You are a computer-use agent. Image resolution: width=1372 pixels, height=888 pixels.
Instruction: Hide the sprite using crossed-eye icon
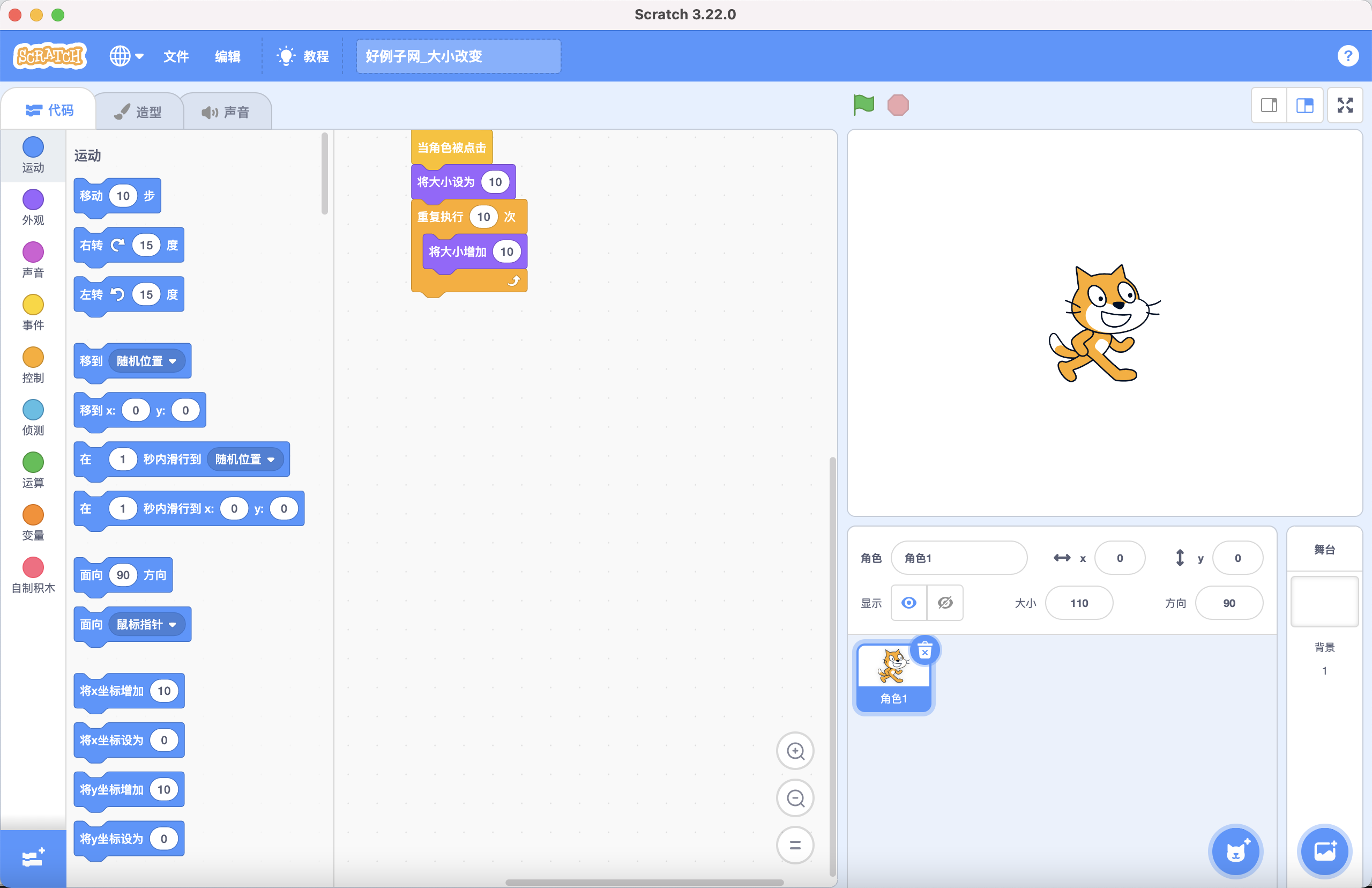[945, 603]
